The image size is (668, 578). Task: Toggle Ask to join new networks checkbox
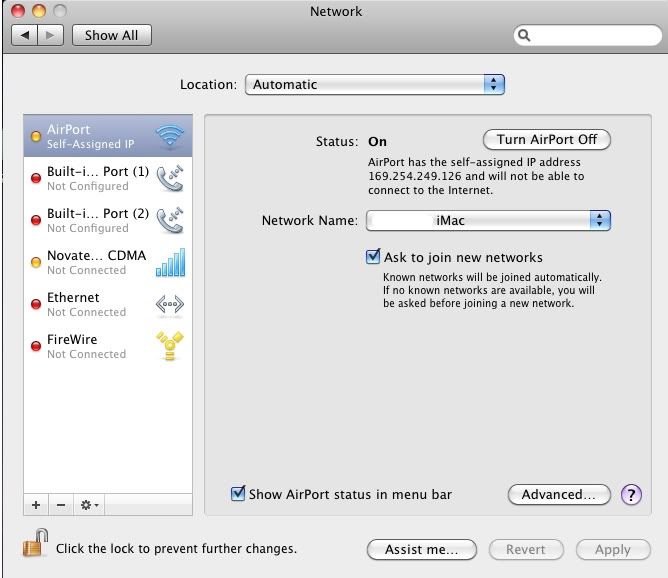pos(373,256)
